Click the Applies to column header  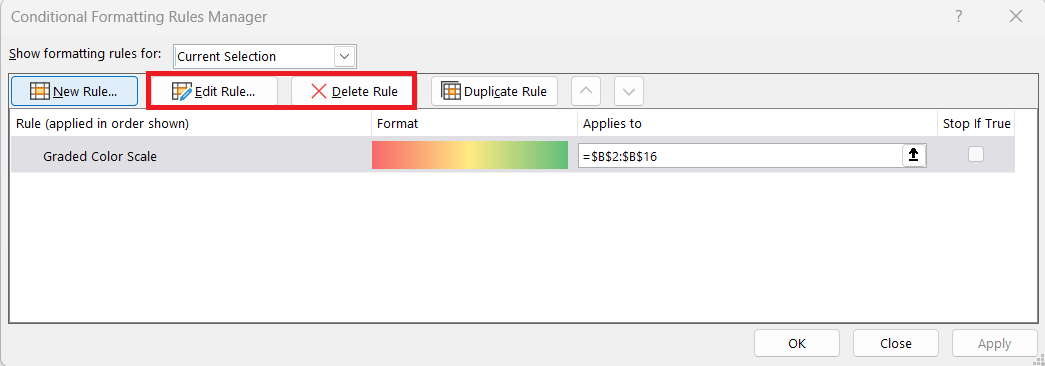(x=757, y=123)
